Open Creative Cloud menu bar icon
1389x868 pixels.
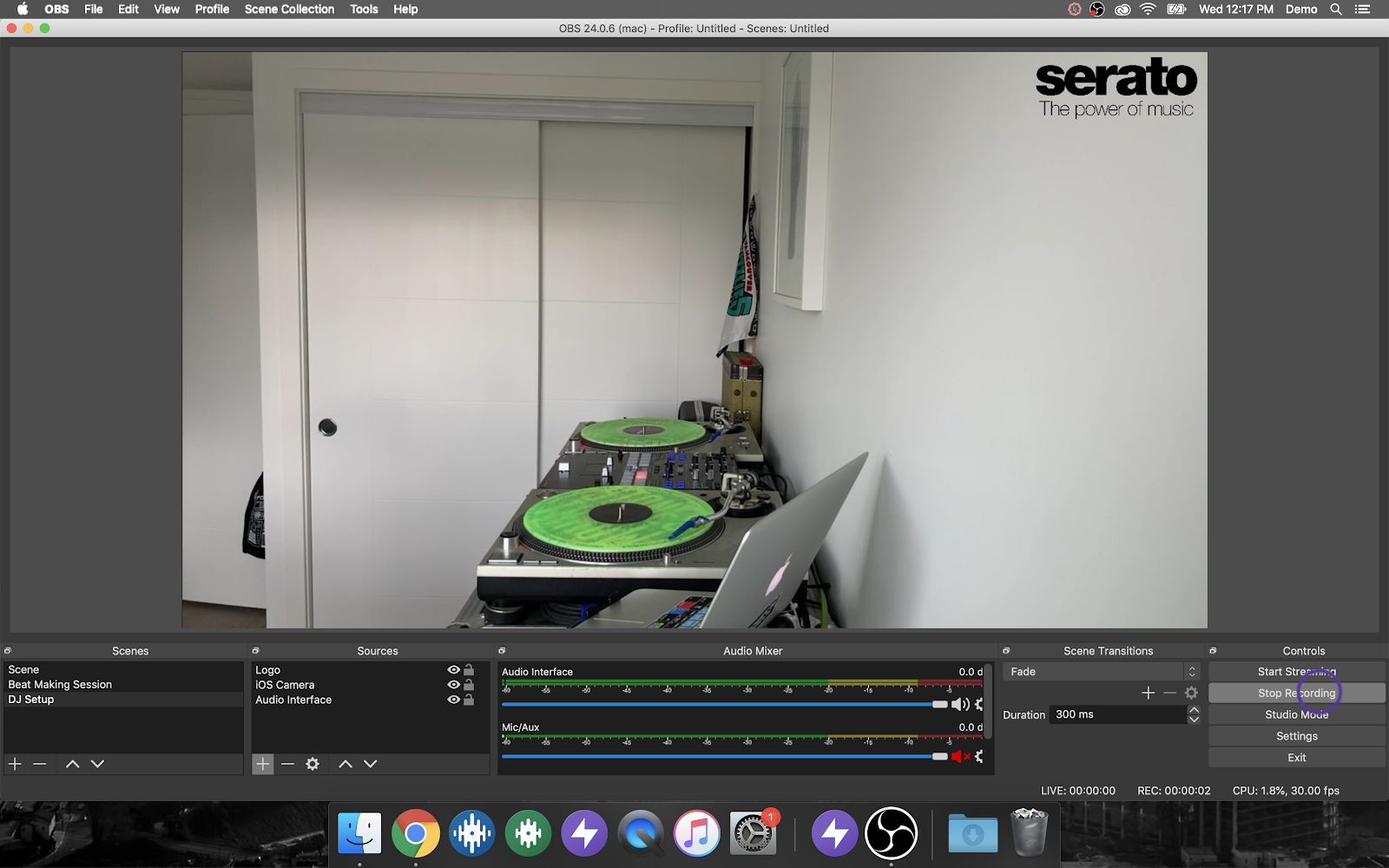[x=1122, y=10]
